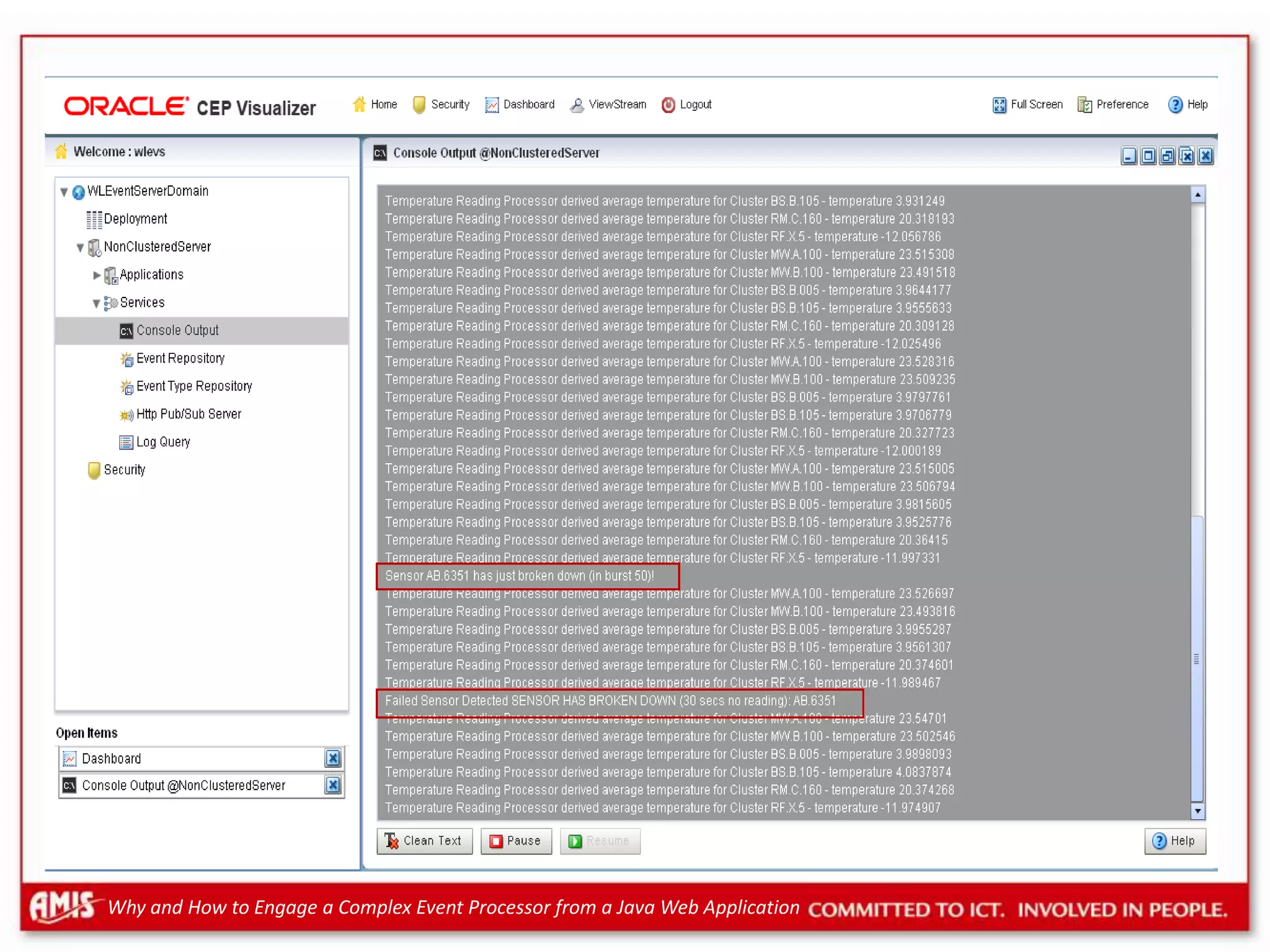Image resolution: width=1270 pixels, height=952 pixels.
Task: Open Preference settings label
Action: (x=1122, y=104)
